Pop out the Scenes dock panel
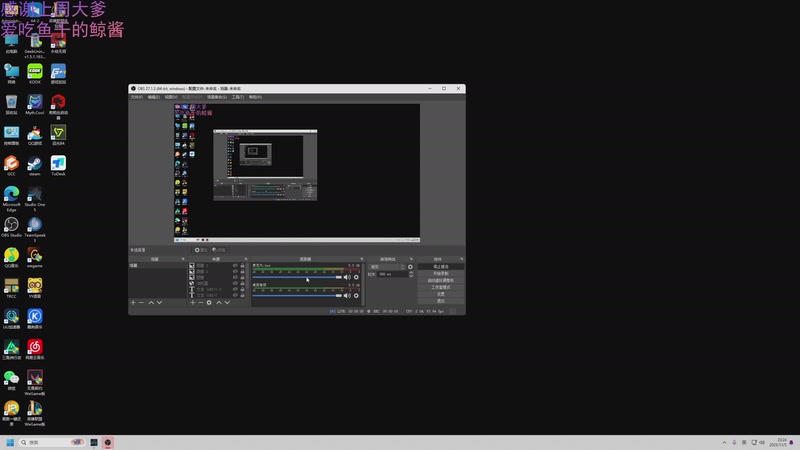This screenshot has height=450, width=800. pyautogui.click(x=183, y=259)
